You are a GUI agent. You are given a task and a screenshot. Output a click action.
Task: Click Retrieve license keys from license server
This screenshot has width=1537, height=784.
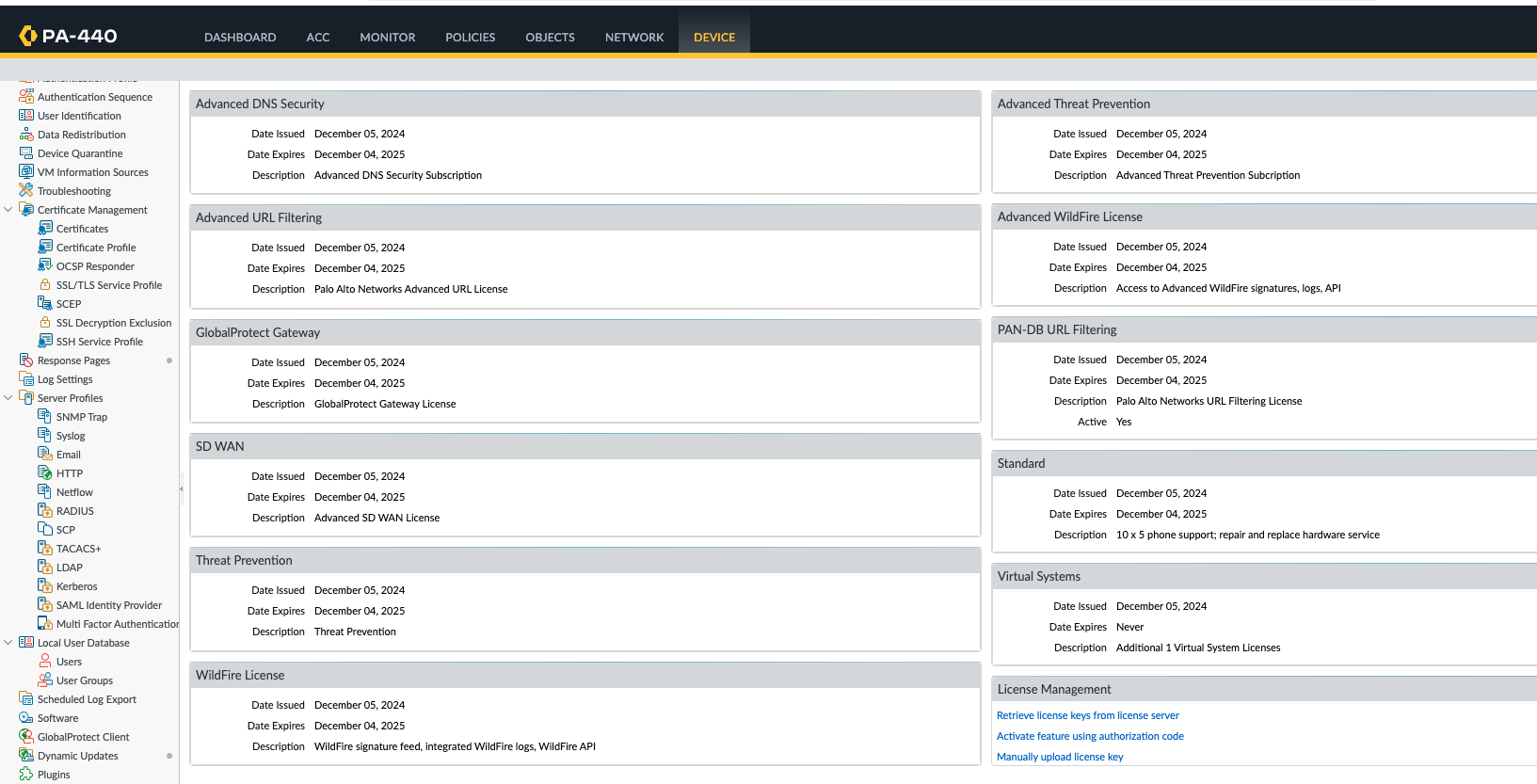tap(1087, 715)
